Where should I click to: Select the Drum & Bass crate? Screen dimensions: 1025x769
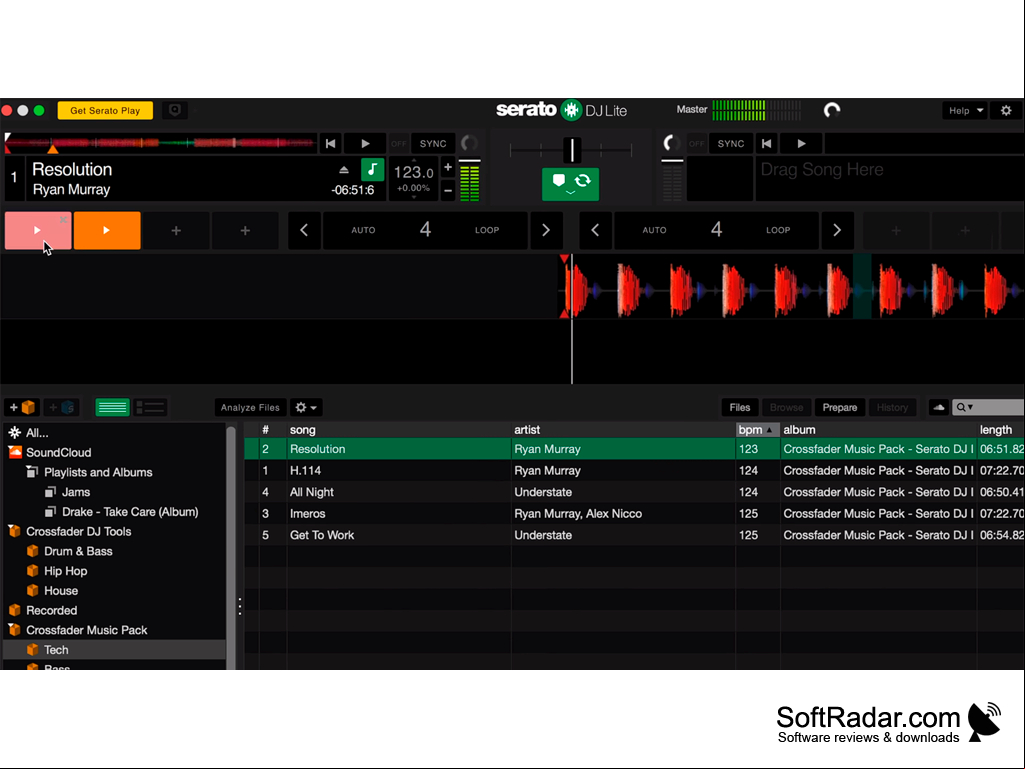click(78, 551)
